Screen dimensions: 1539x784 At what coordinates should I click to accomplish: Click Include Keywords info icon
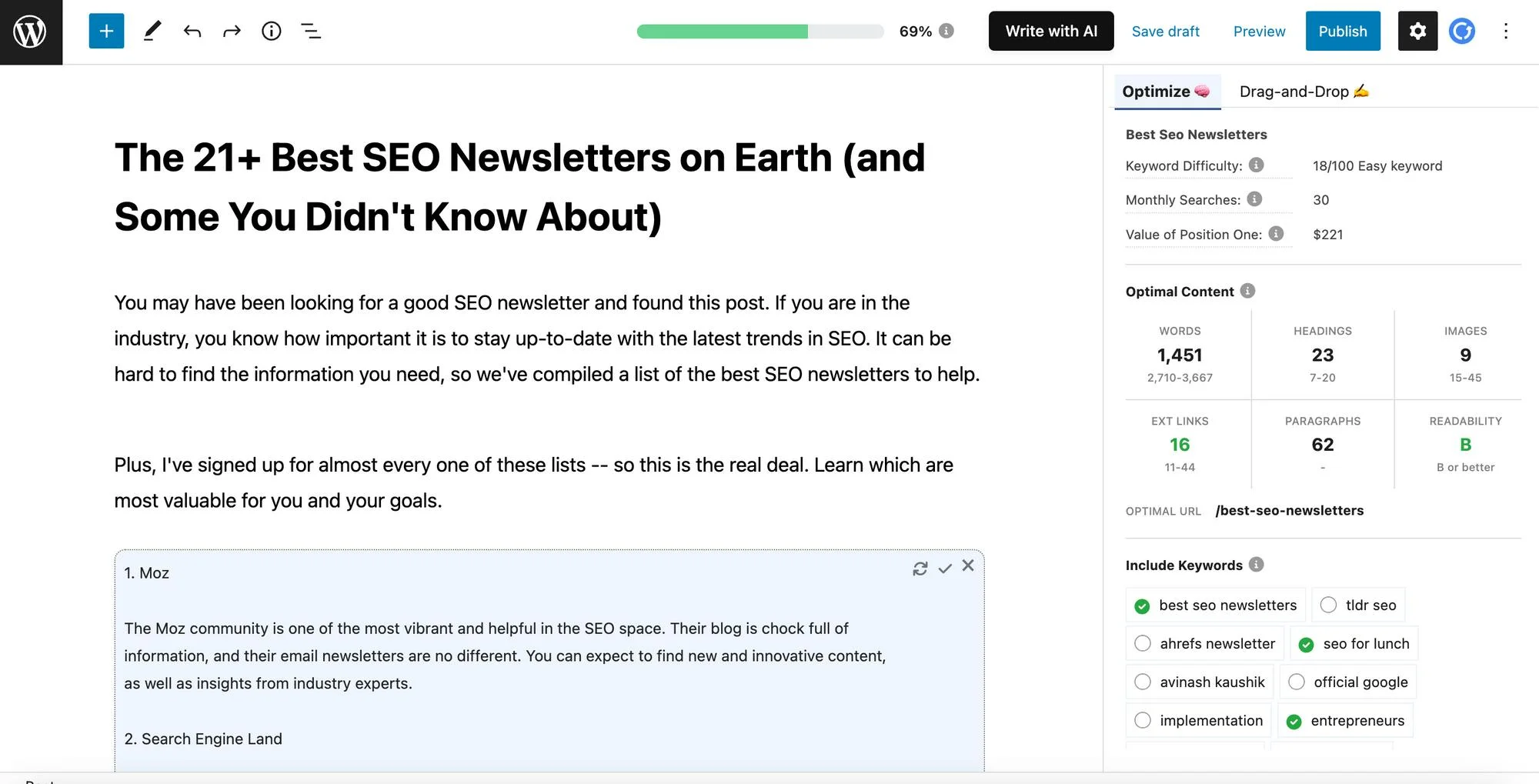click(x=1257, y=565)
